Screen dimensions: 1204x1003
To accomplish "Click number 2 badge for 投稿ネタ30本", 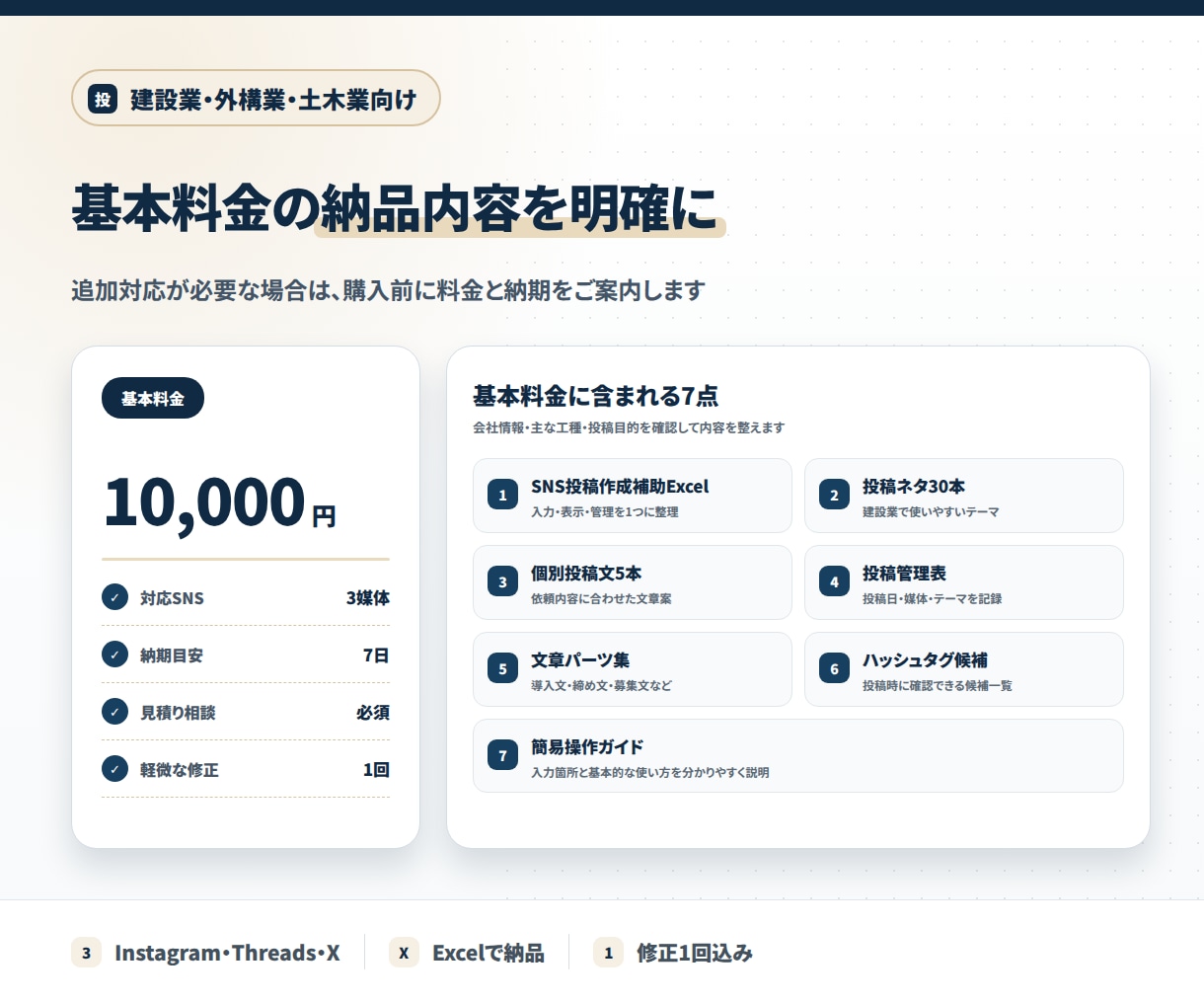I will [x=834, y=495].
